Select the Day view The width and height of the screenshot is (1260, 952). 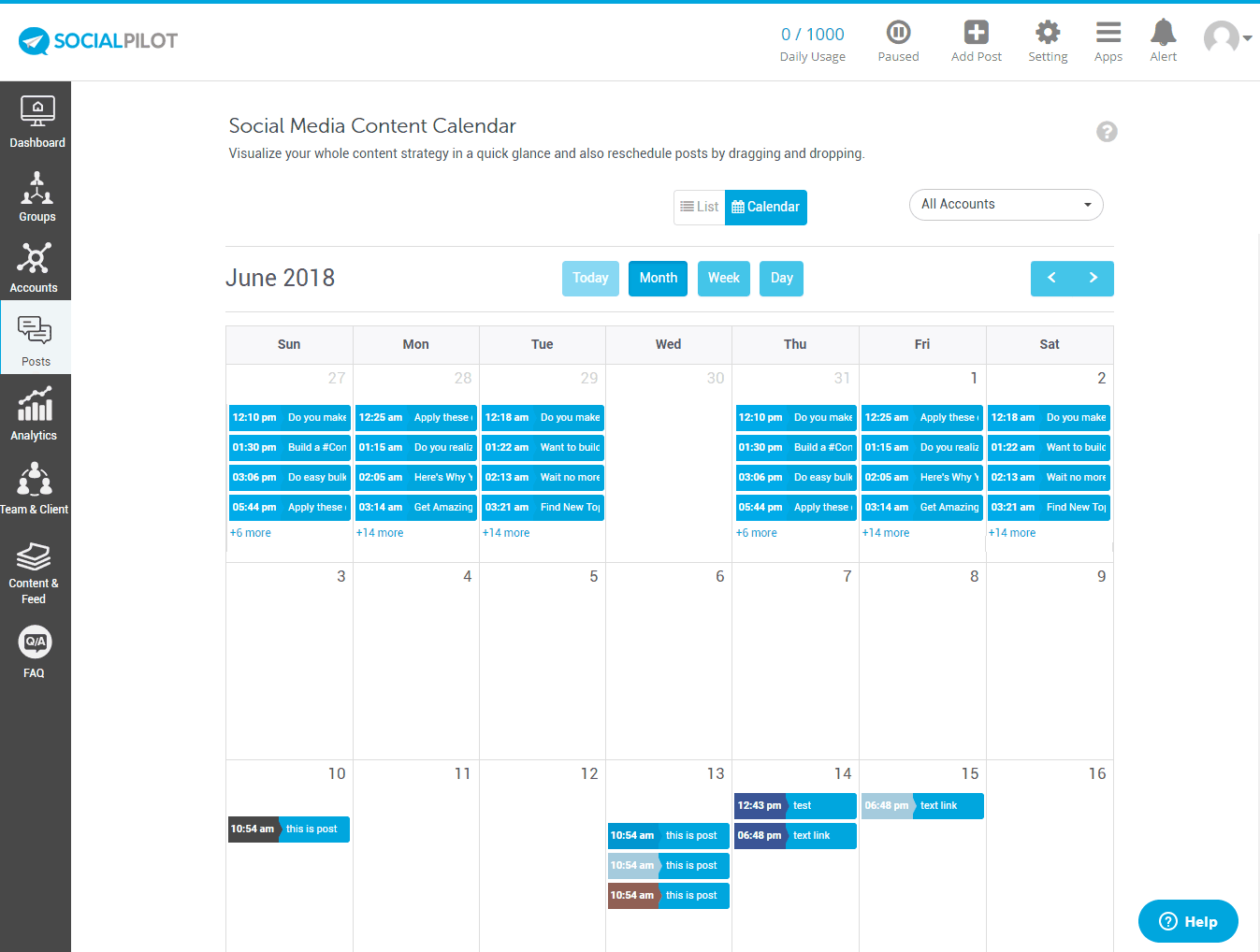pyautogui.click(x=781, y=278)
